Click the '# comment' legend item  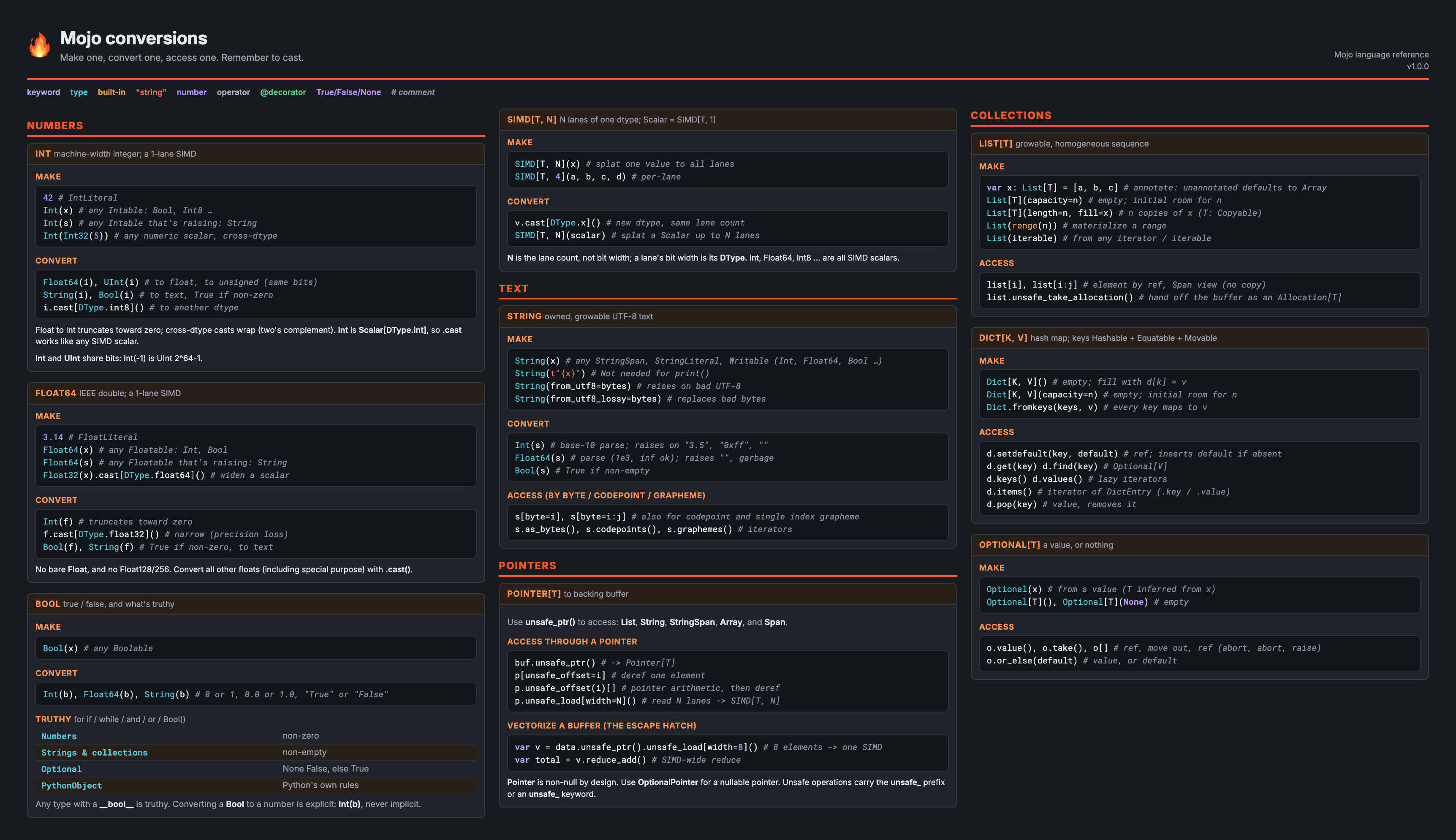(x=413, y=92)
